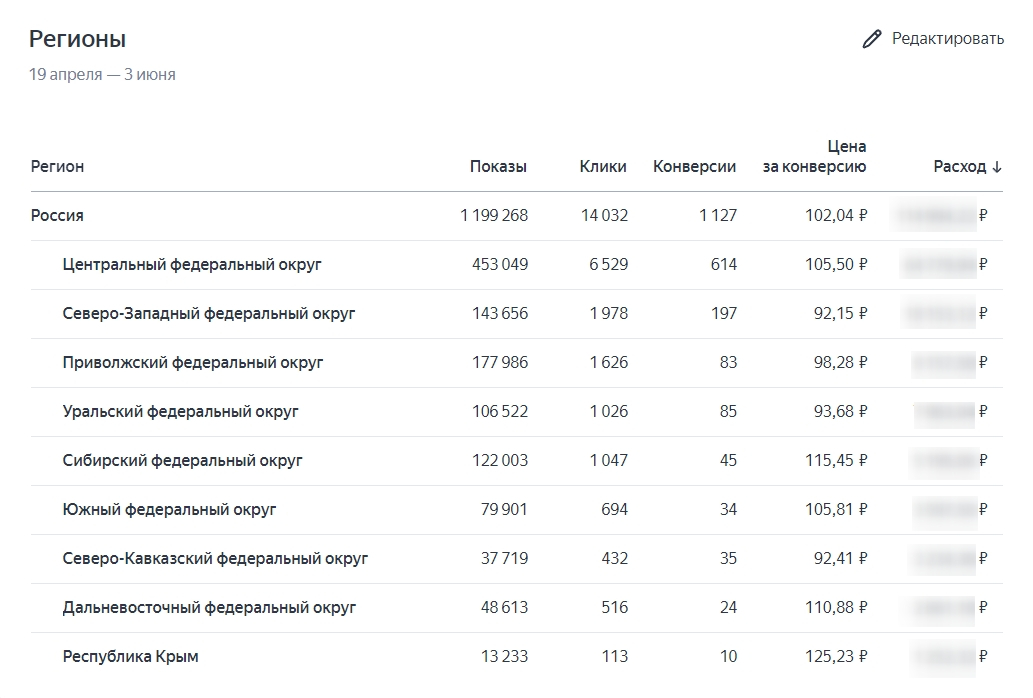Expand Южный федеральный округ

click(169, 510)
